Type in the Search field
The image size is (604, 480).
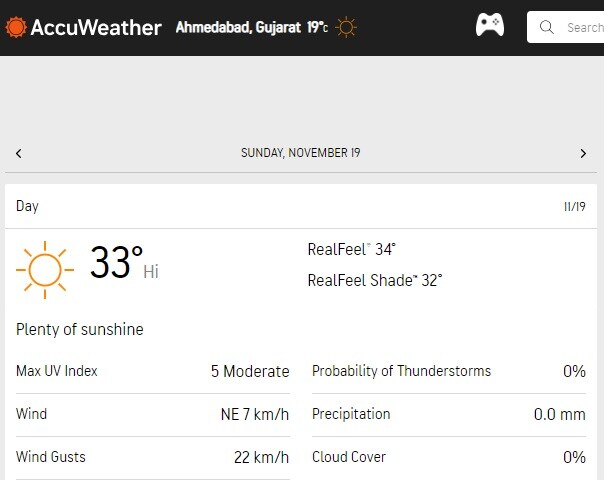click(x=582, y=27)
